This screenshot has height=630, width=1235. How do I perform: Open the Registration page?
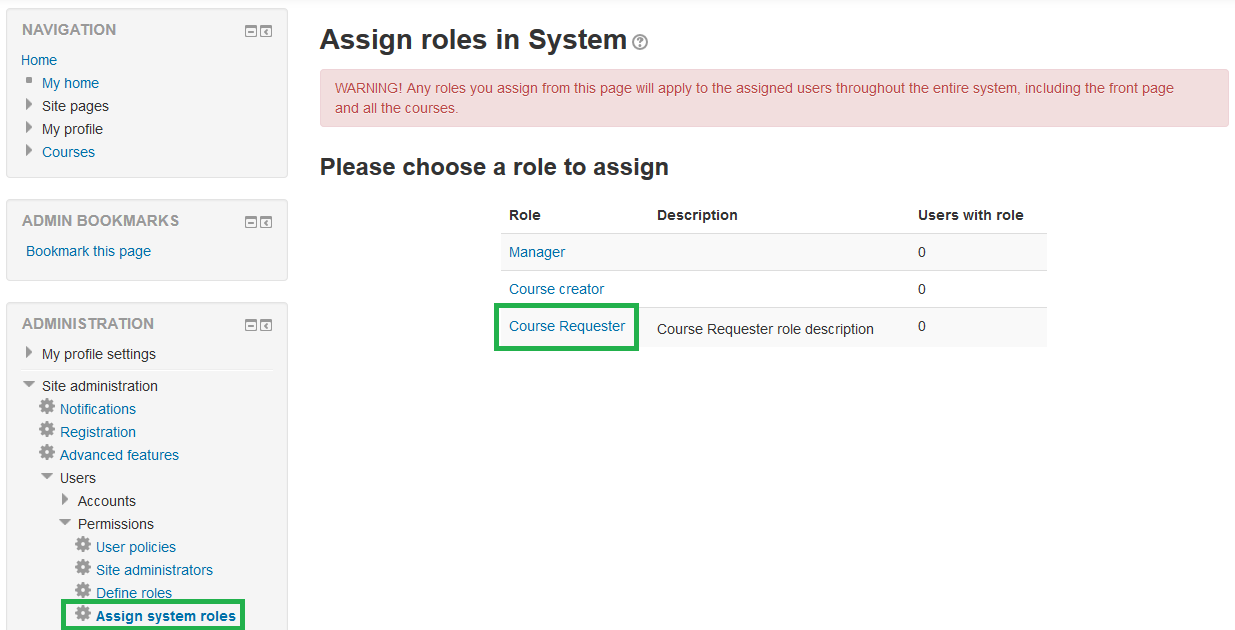coord(98,432)
